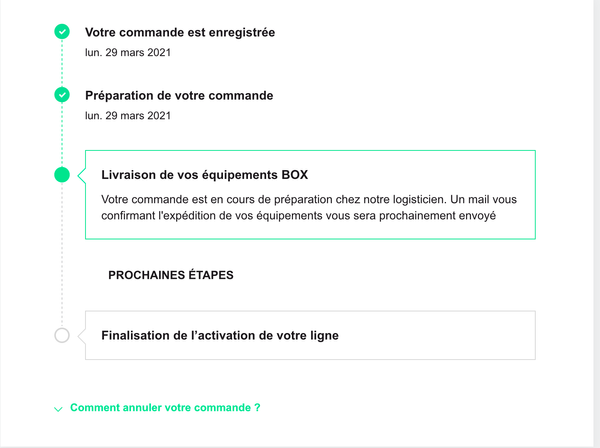This screenshot has height=448, width=600.
Task: Expand 'Comment annuler votre commande ?' using the chevron
Action: pos(58,409)
